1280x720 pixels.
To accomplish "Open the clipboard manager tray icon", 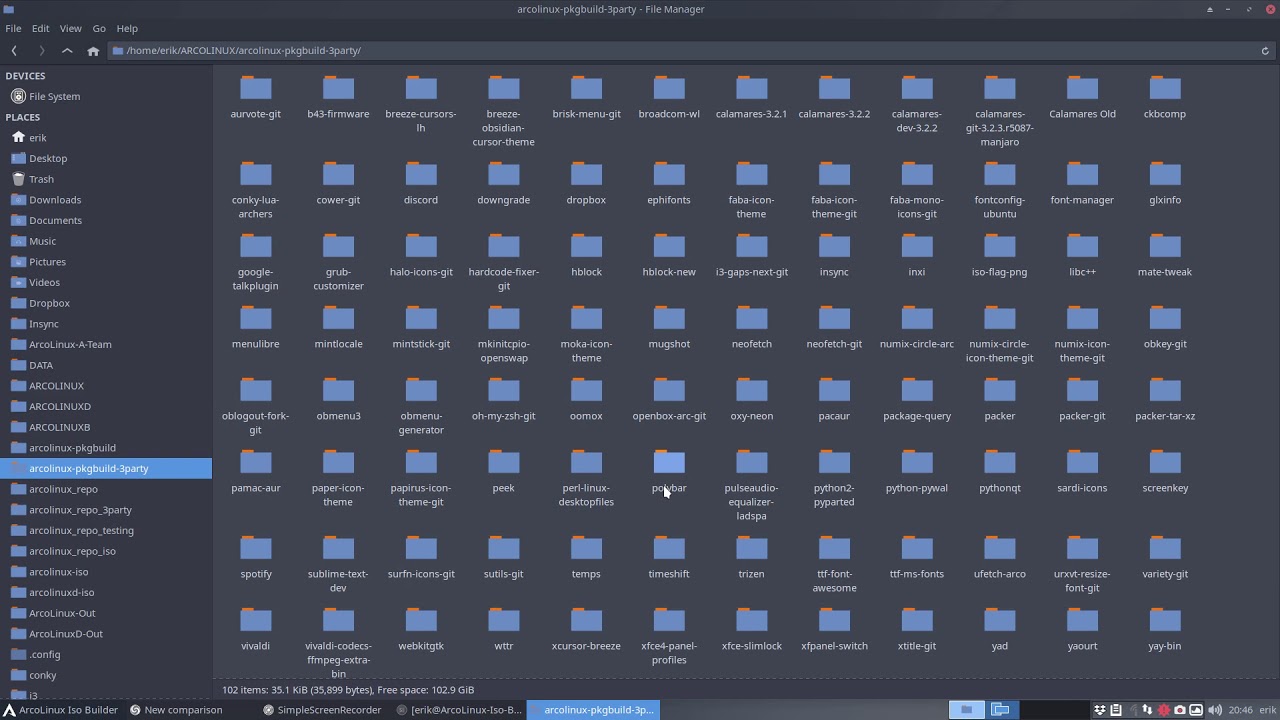I will [1116, 710].
